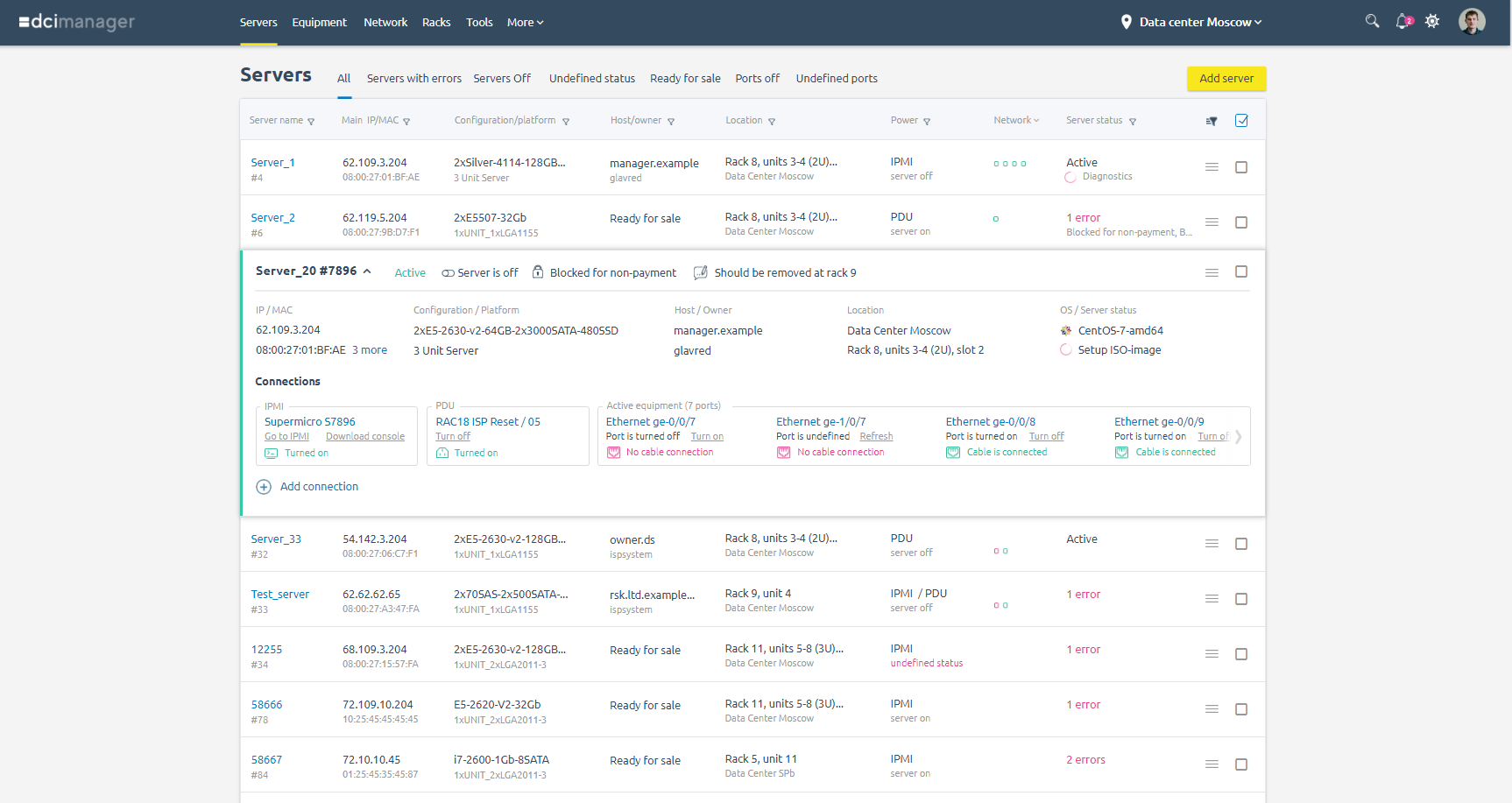The image size is (1512, 803).
Task: Open the search magnifier in the header
Action: [x=1372, y=21]
